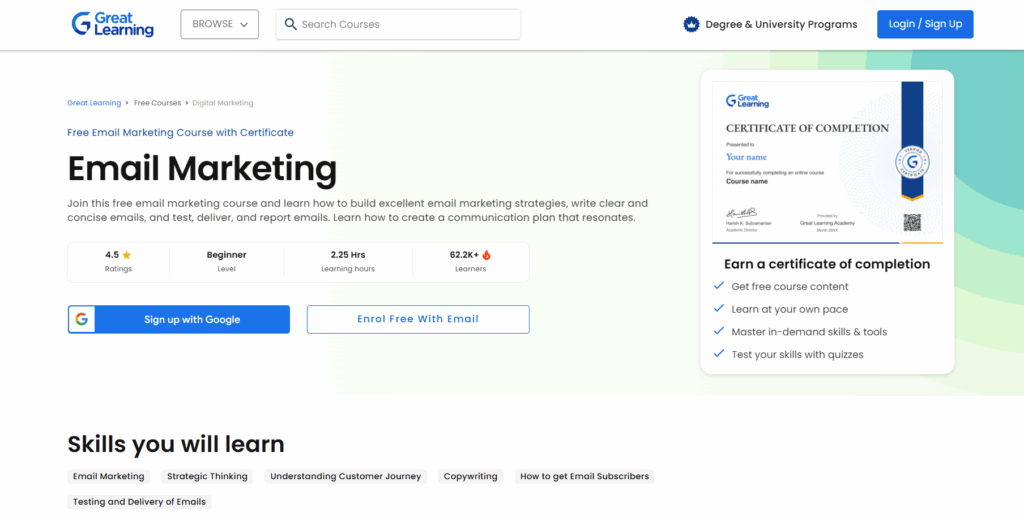Select the Copywriting skill tag
Viewport: 1024px width, 516px height.
pos(470,477)
